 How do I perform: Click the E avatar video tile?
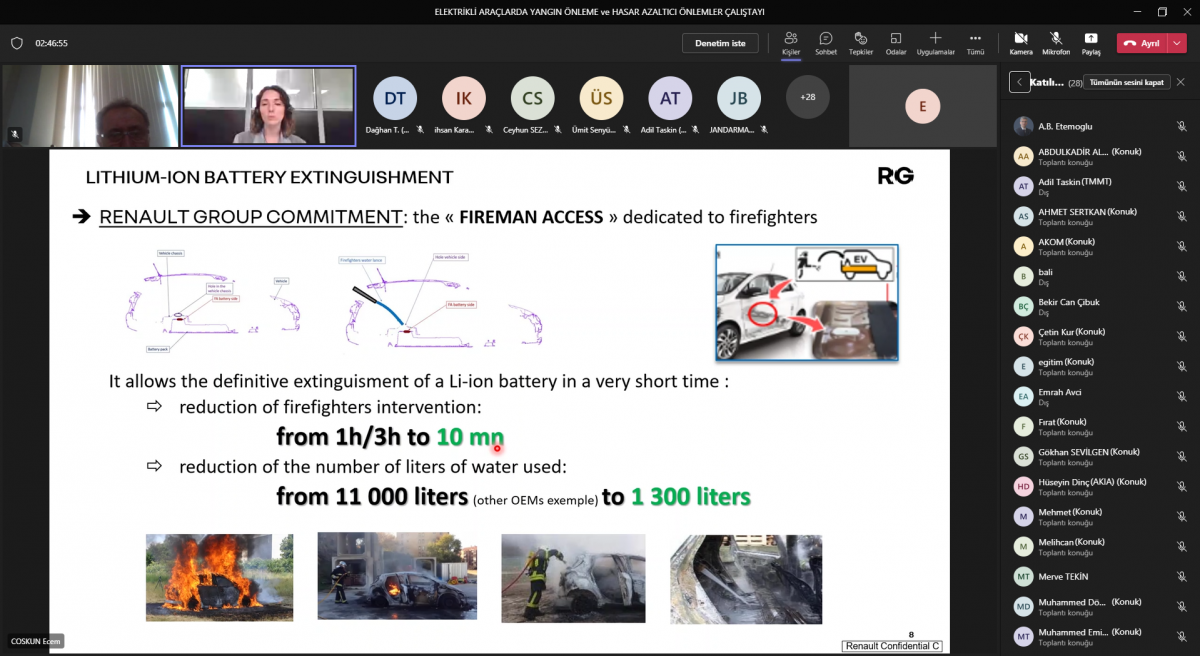(922, 106)
